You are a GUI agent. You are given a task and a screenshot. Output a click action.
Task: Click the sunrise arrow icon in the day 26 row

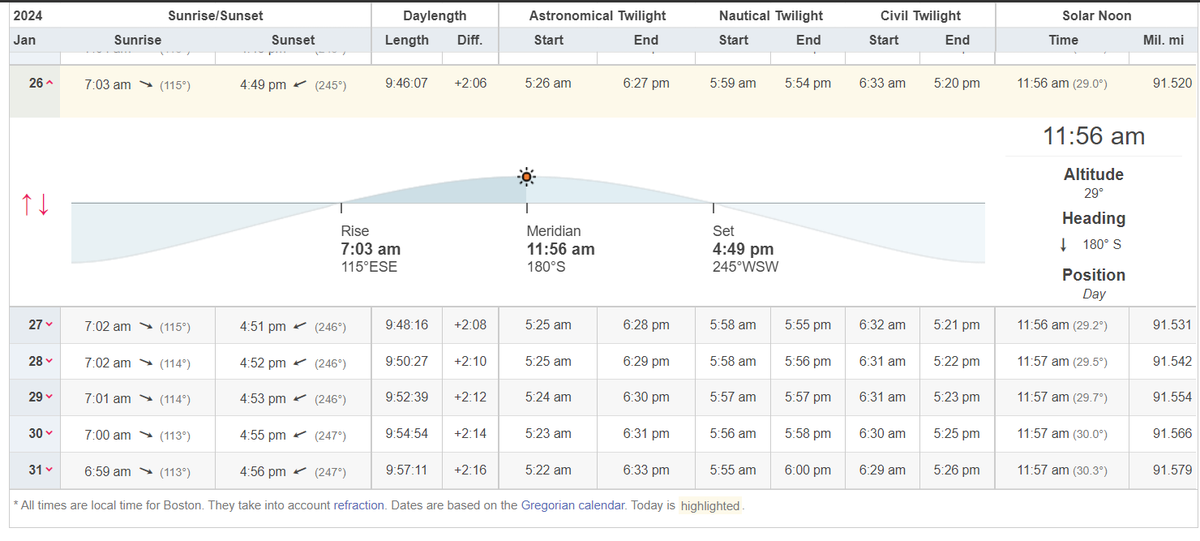click(145, 85)
